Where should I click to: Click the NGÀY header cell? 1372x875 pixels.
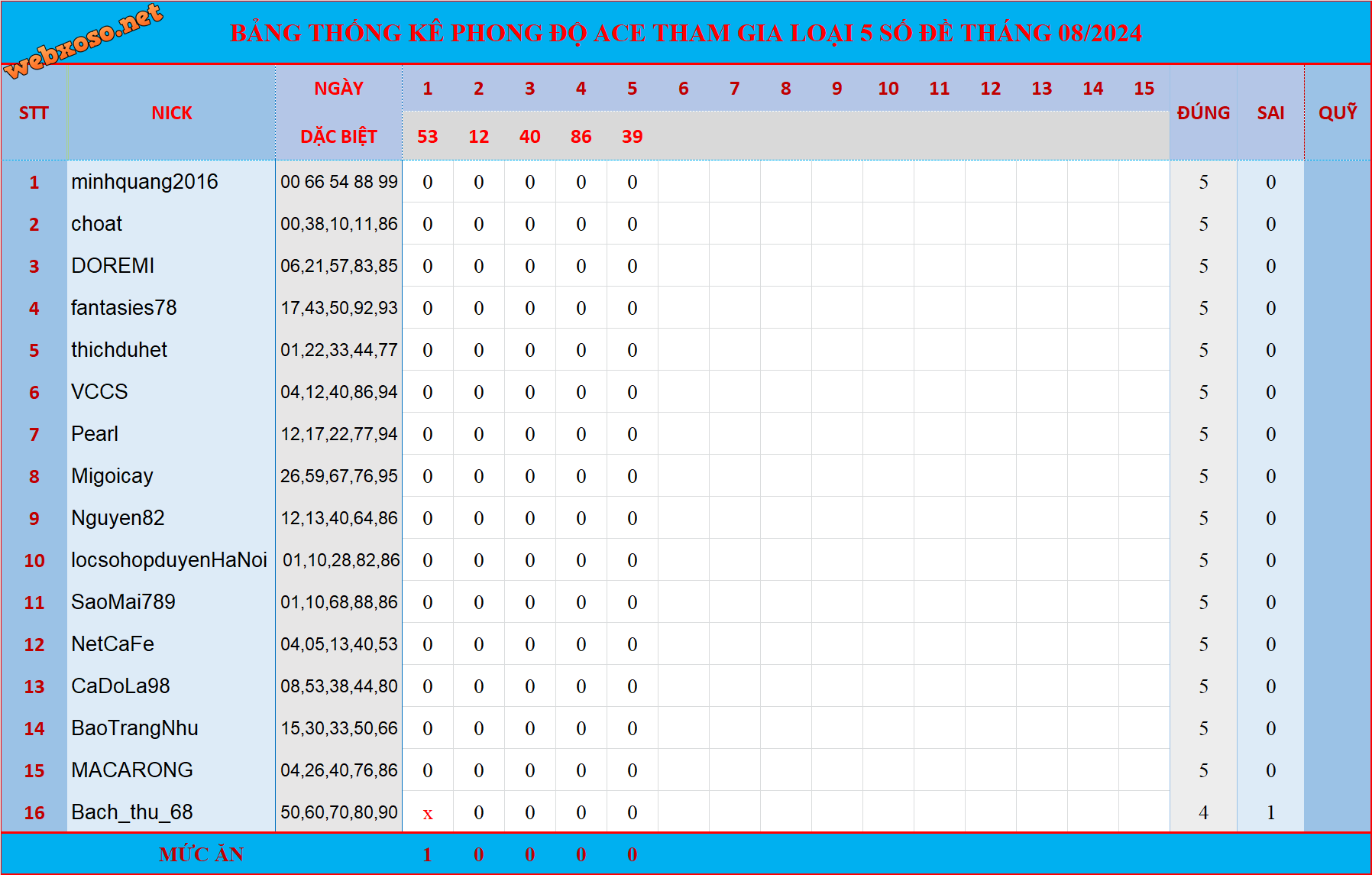338,89
